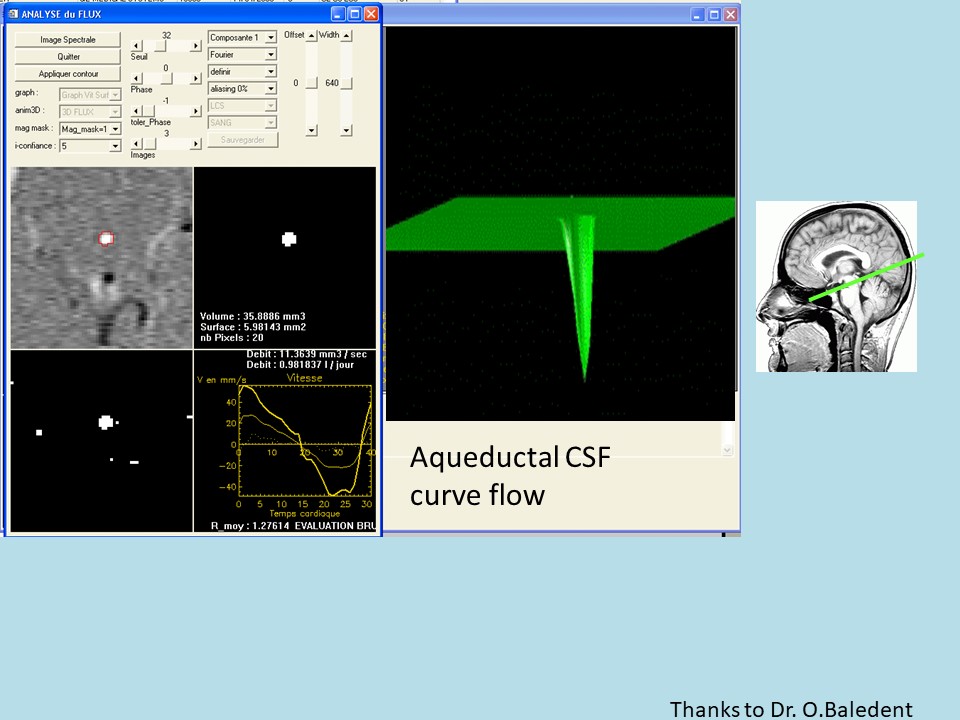
Task: Open the Mag_mask=1 combo box
Action: coord(115,128)
